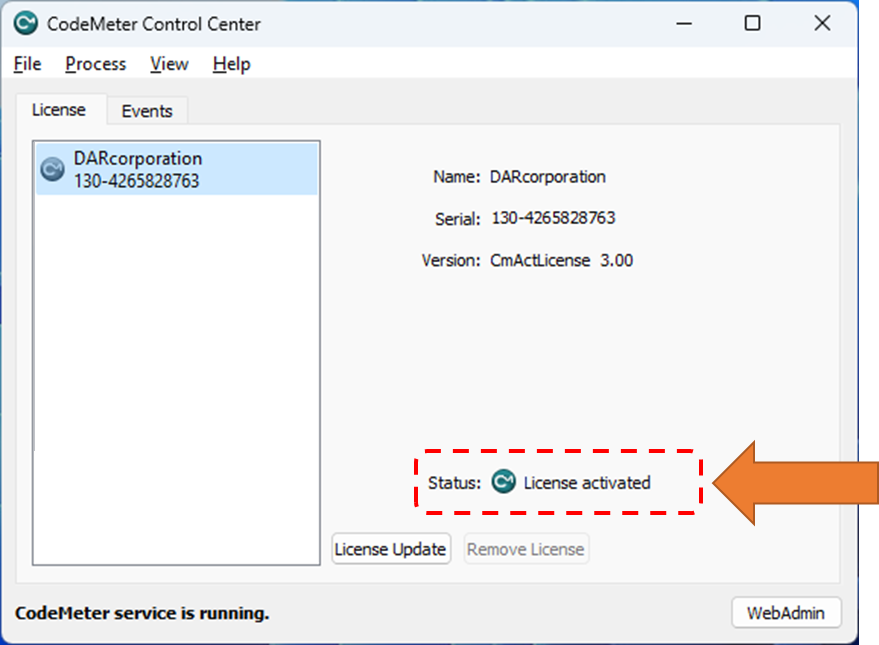This screenshot has height=645, width=879.
Task: Click the Name value DARcorporation in details
Action: (x=548, y=177)
